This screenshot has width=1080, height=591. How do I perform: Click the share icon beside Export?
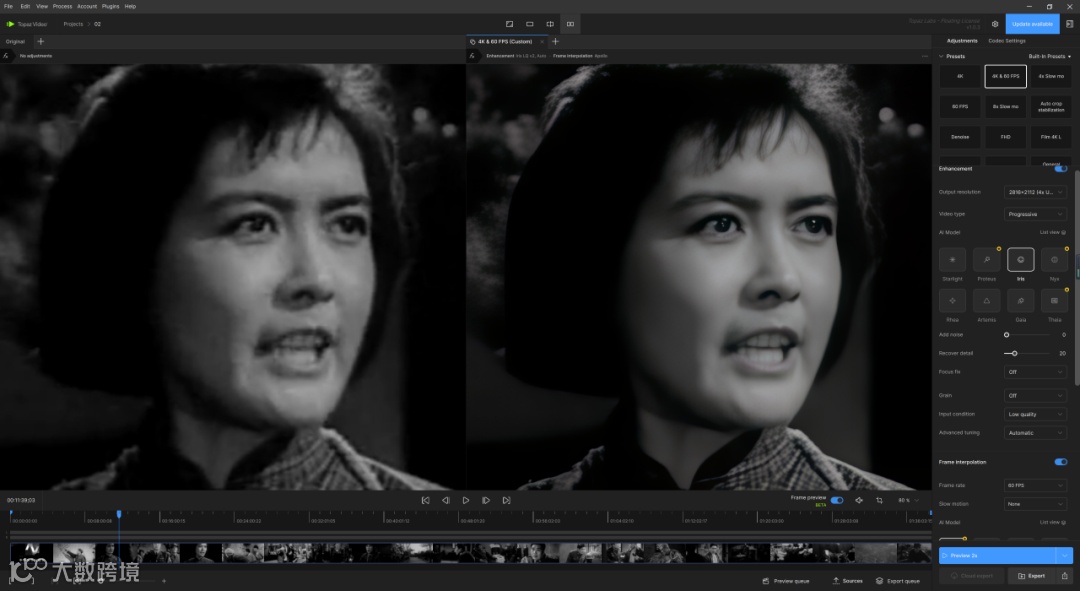1065,576
